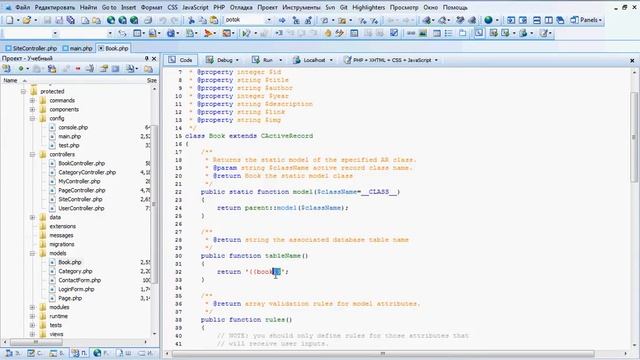640x360 pixels.
Task: Click the open file folder icon
Action: point(27,20)
